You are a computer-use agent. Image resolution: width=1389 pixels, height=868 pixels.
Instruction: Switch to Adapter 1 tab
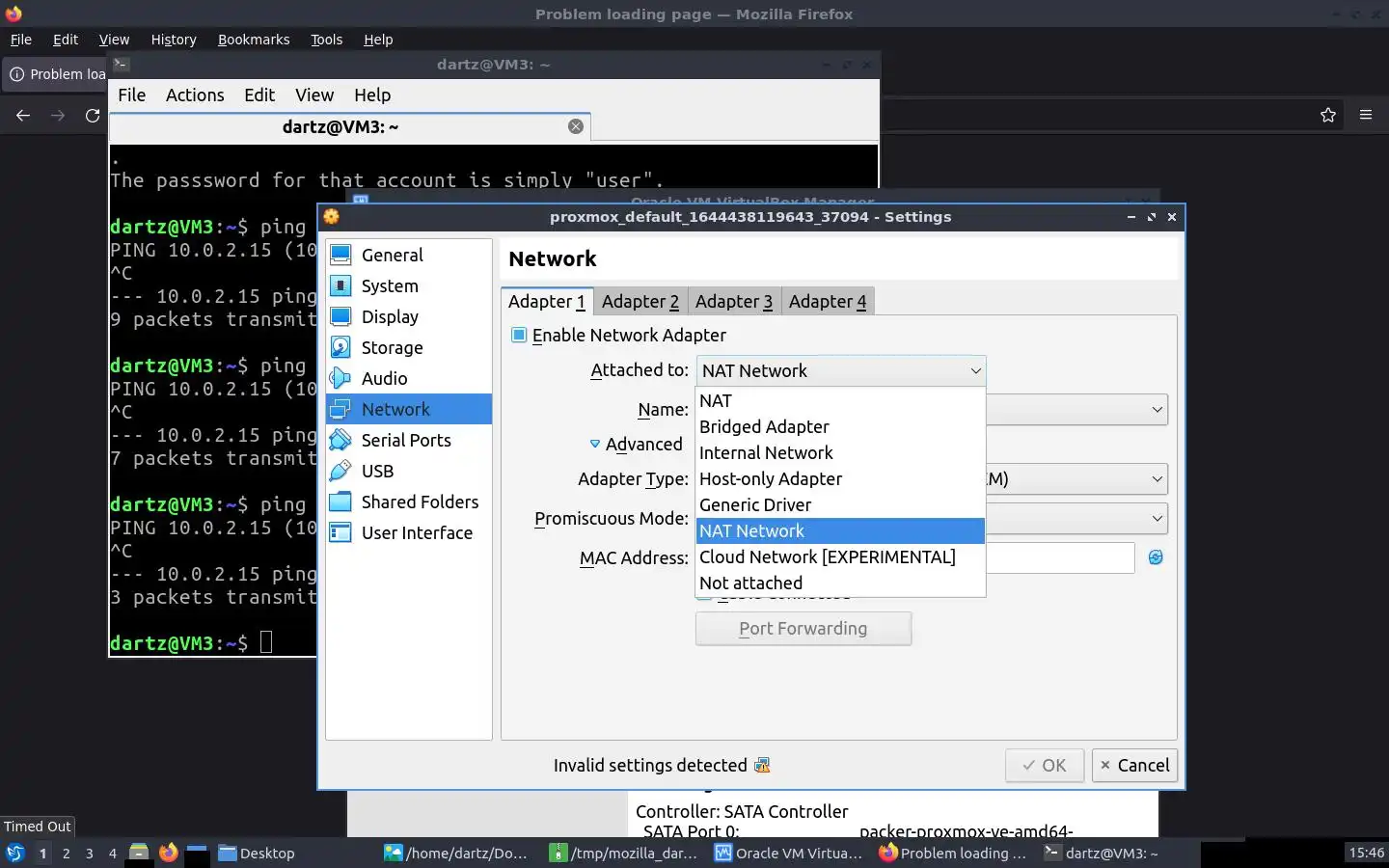(547, 301)
